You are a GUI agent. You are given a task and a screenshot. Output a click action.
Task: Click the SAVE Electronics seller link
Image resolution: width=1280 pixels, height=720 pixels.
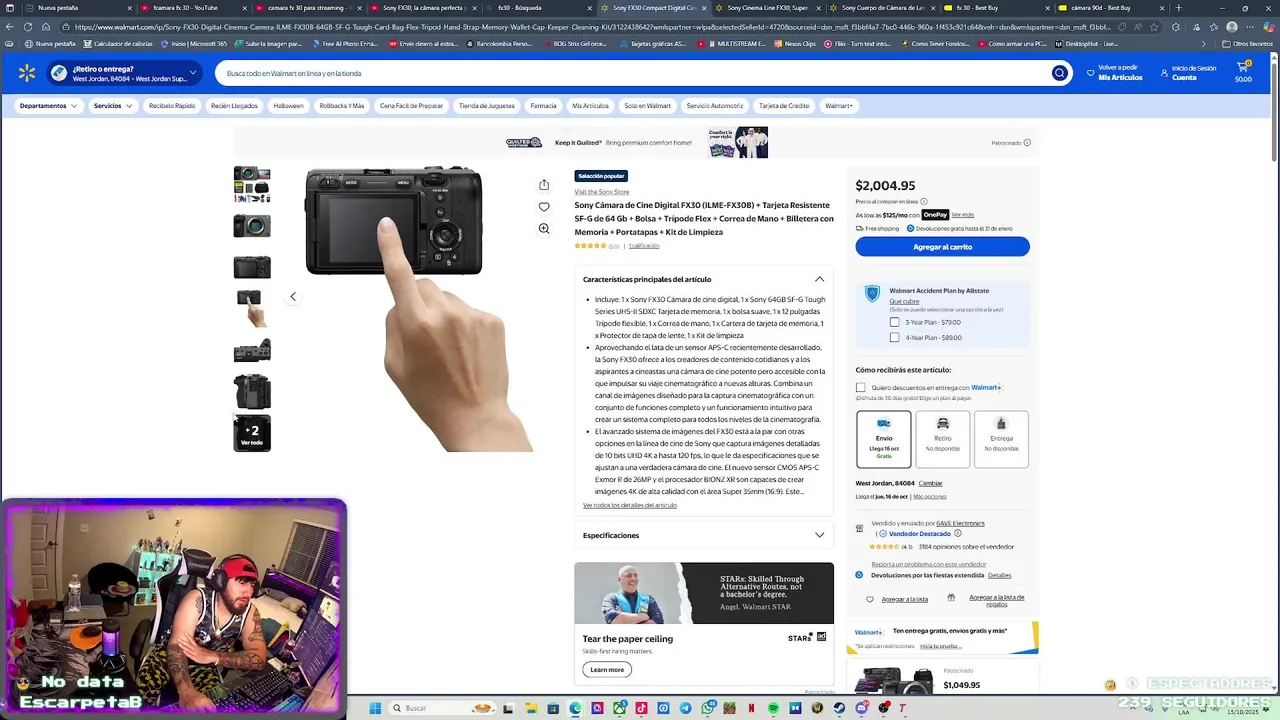click(x=960, y=523)
